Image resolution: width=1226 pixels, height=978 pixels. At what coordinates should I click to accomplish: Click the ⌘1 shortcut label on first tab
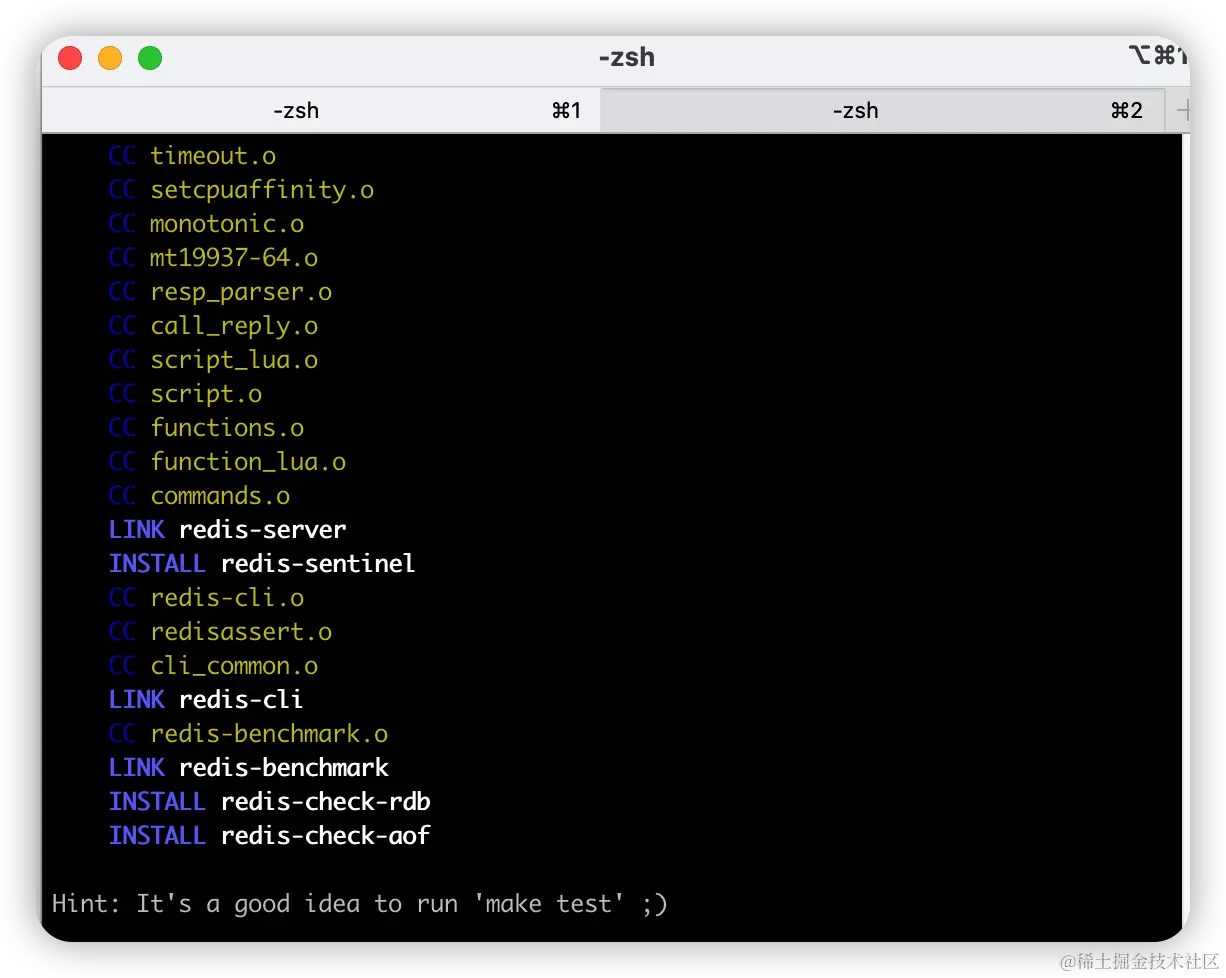click(567, 110)
